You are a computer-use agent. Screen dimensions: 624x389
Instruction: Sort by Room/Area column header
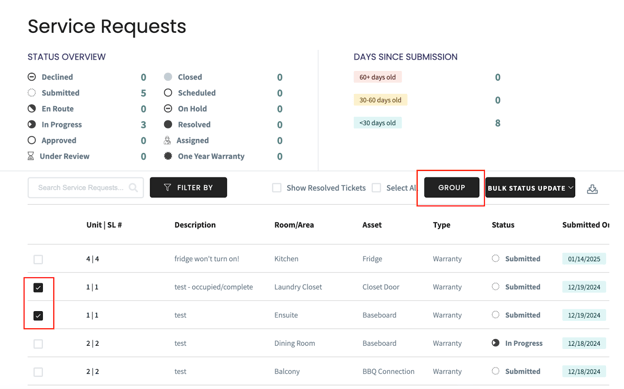click(294, 225)
